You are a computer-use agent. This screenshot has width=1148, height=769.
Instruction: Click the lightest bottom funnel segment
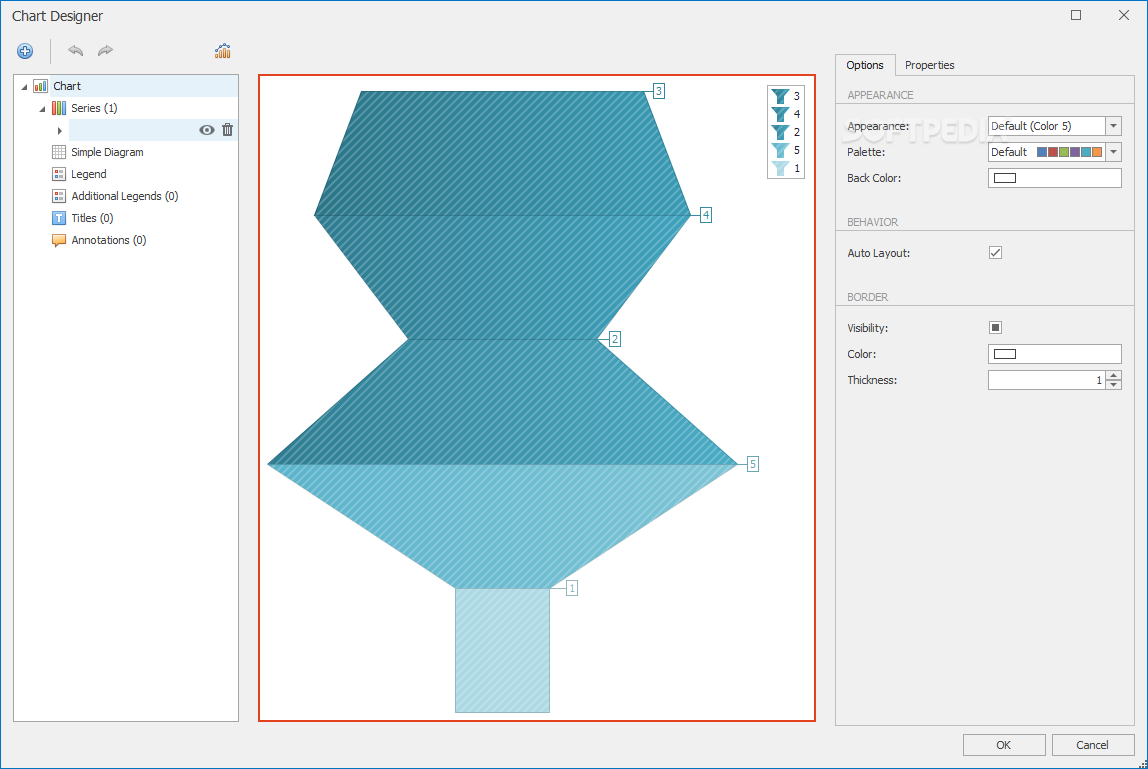[502, 650]
